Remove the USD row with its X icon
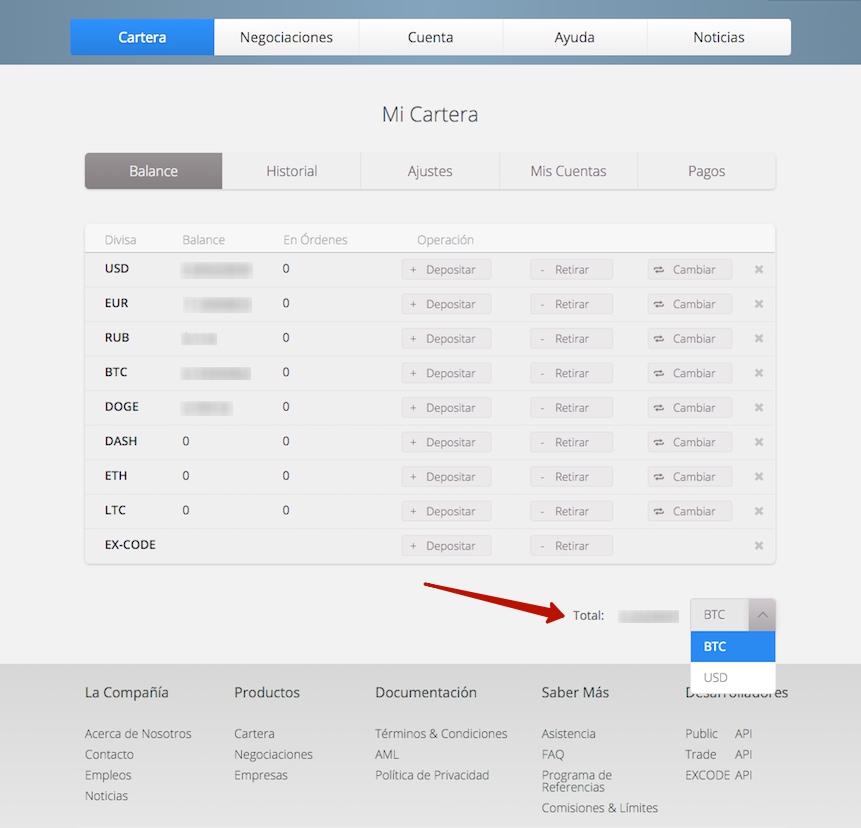Screen dimensions: 861x828 pyautogui.click(x=758, y=269)
